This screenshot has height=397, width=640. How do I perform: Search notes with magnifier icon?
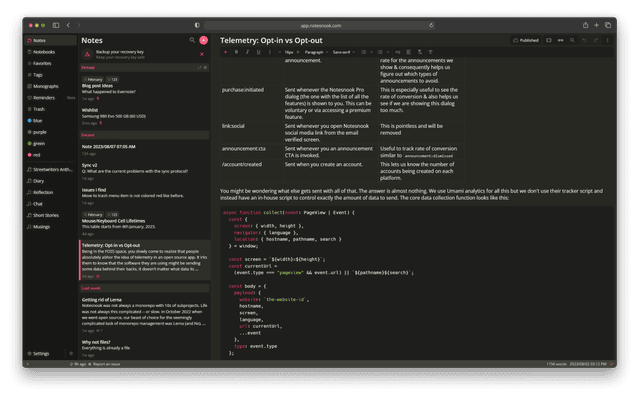(192, 40)
